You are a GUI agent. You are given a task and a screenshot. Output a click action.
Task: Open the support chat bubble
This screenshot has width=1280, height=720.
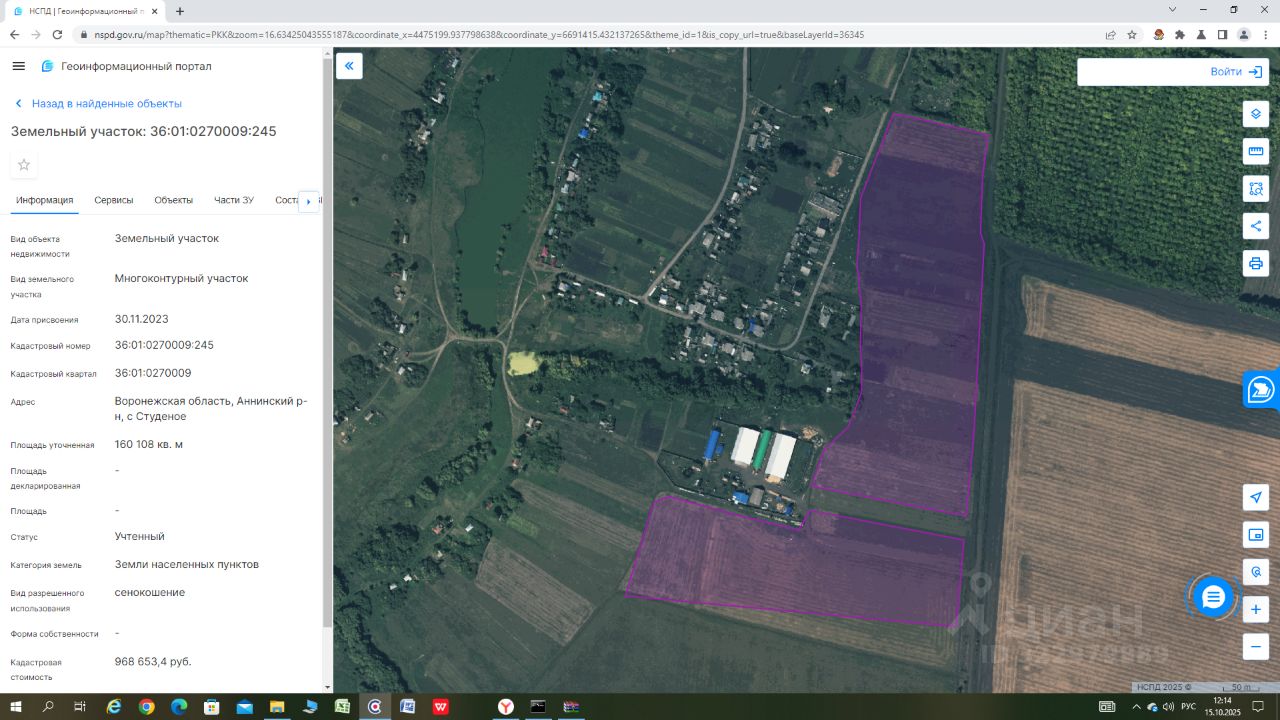click(x=1213, y=597)
